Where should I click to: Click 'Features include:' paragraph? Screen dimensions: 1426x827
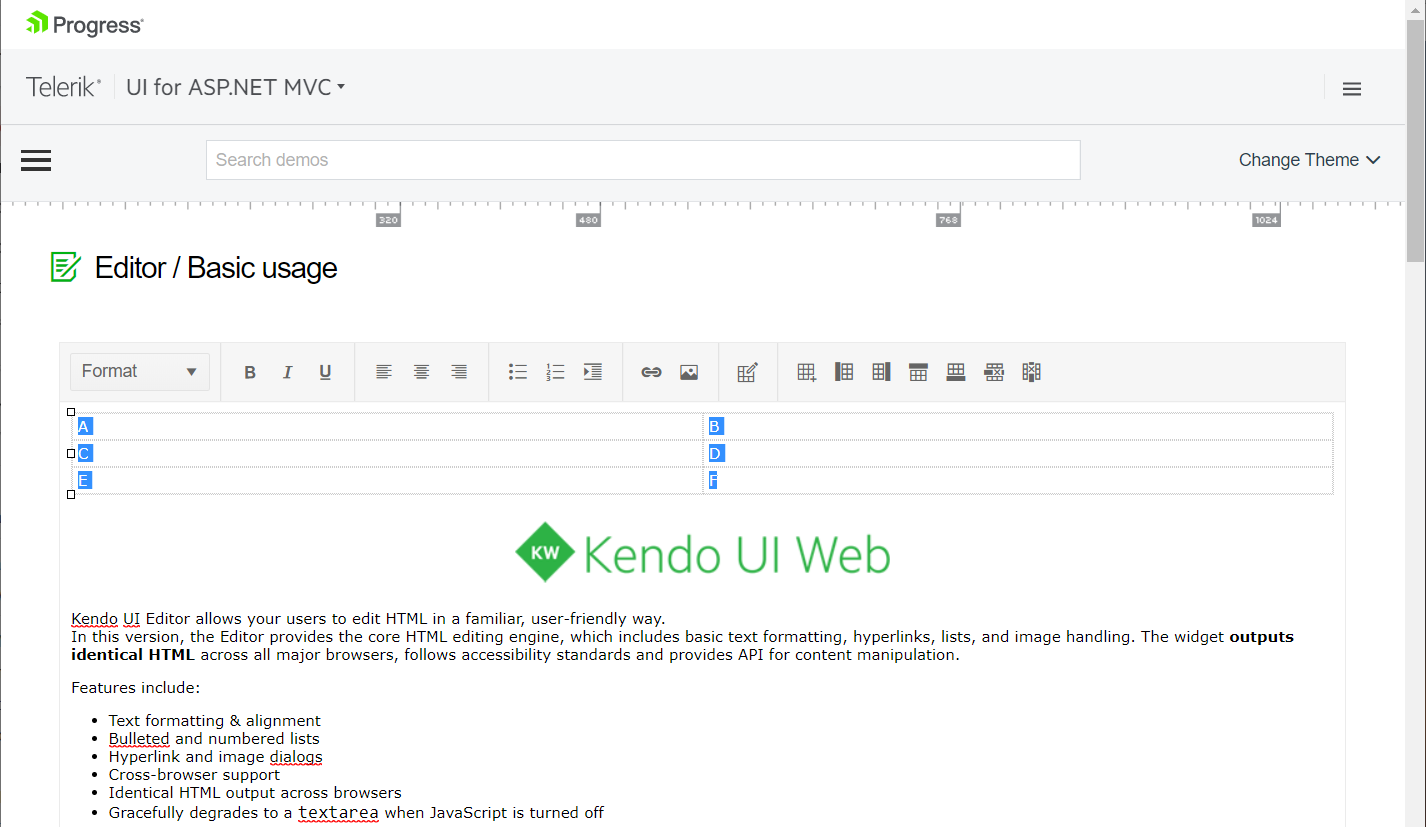pyautogui.click(x=136, y=688)
